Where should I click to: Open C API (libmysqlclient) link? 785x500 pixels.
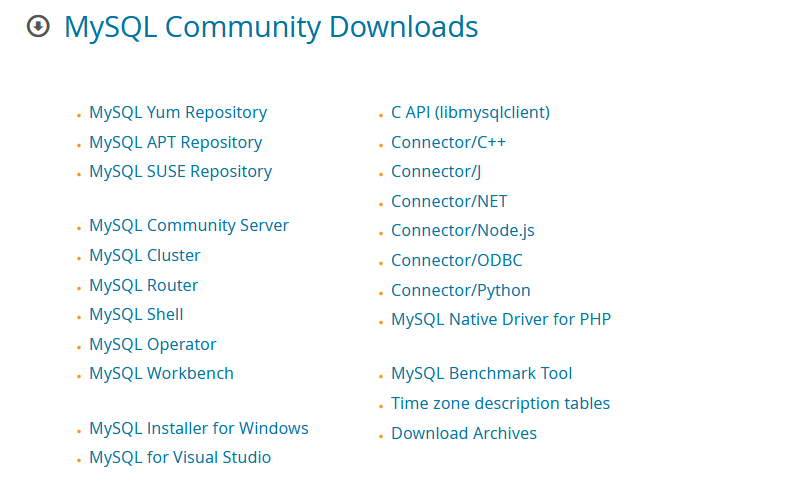(470, 113)
